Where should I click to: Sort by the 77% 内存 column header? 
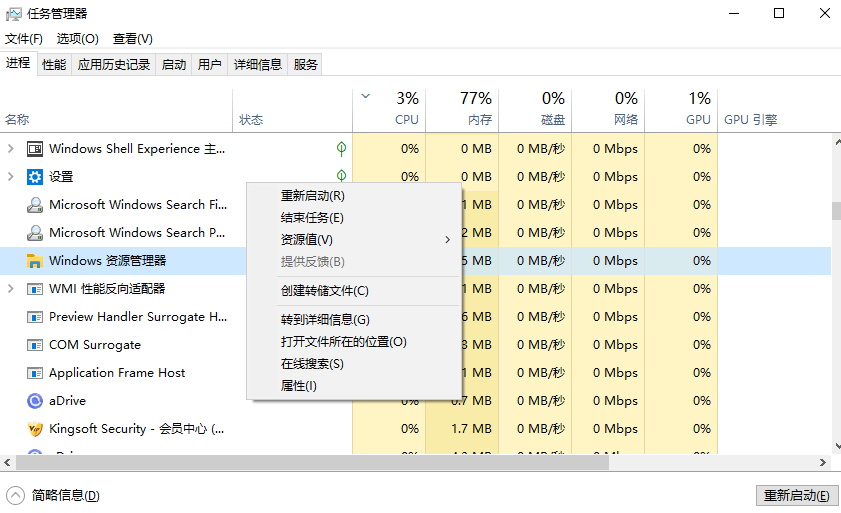462,110
